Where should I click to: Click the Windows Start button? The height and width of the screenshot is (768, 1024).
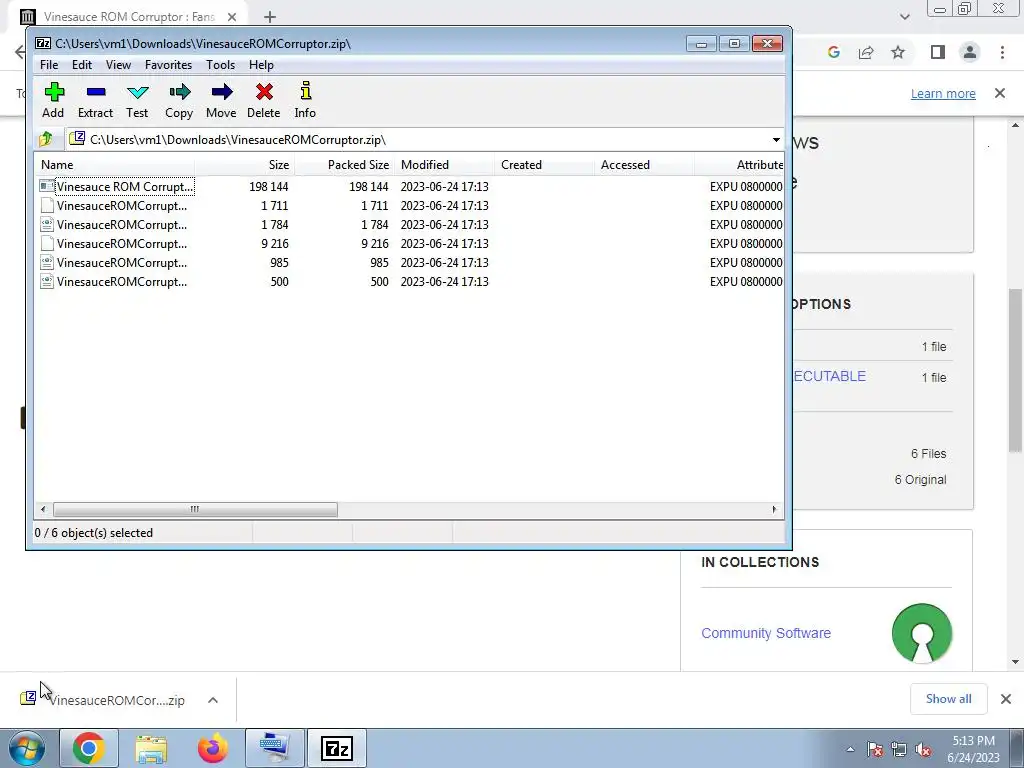pos(27,748)
